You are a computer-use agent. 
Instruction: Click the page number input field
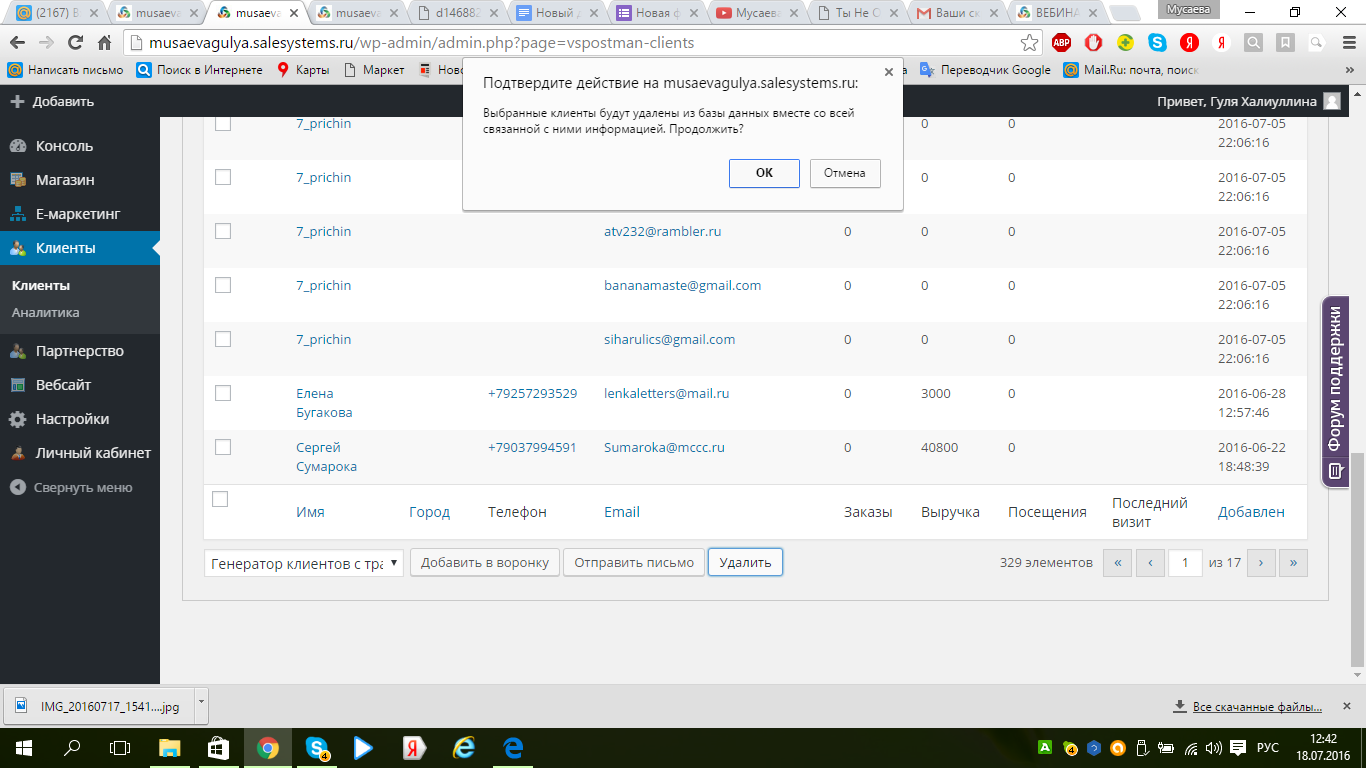pyautogui.click(x=1185, y=563)
